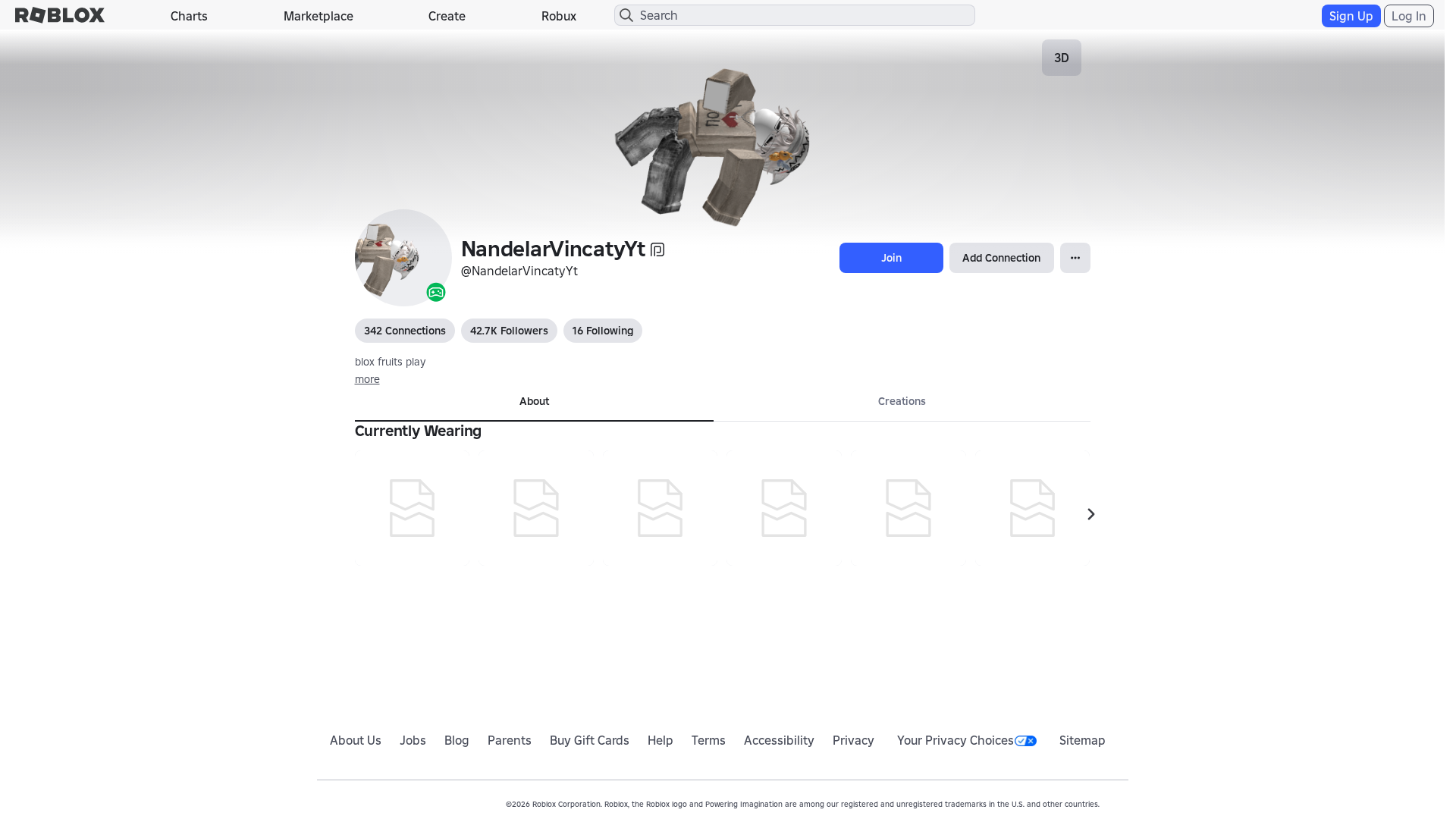
Task: View 342 Connections list
Action: click(405, 331)
